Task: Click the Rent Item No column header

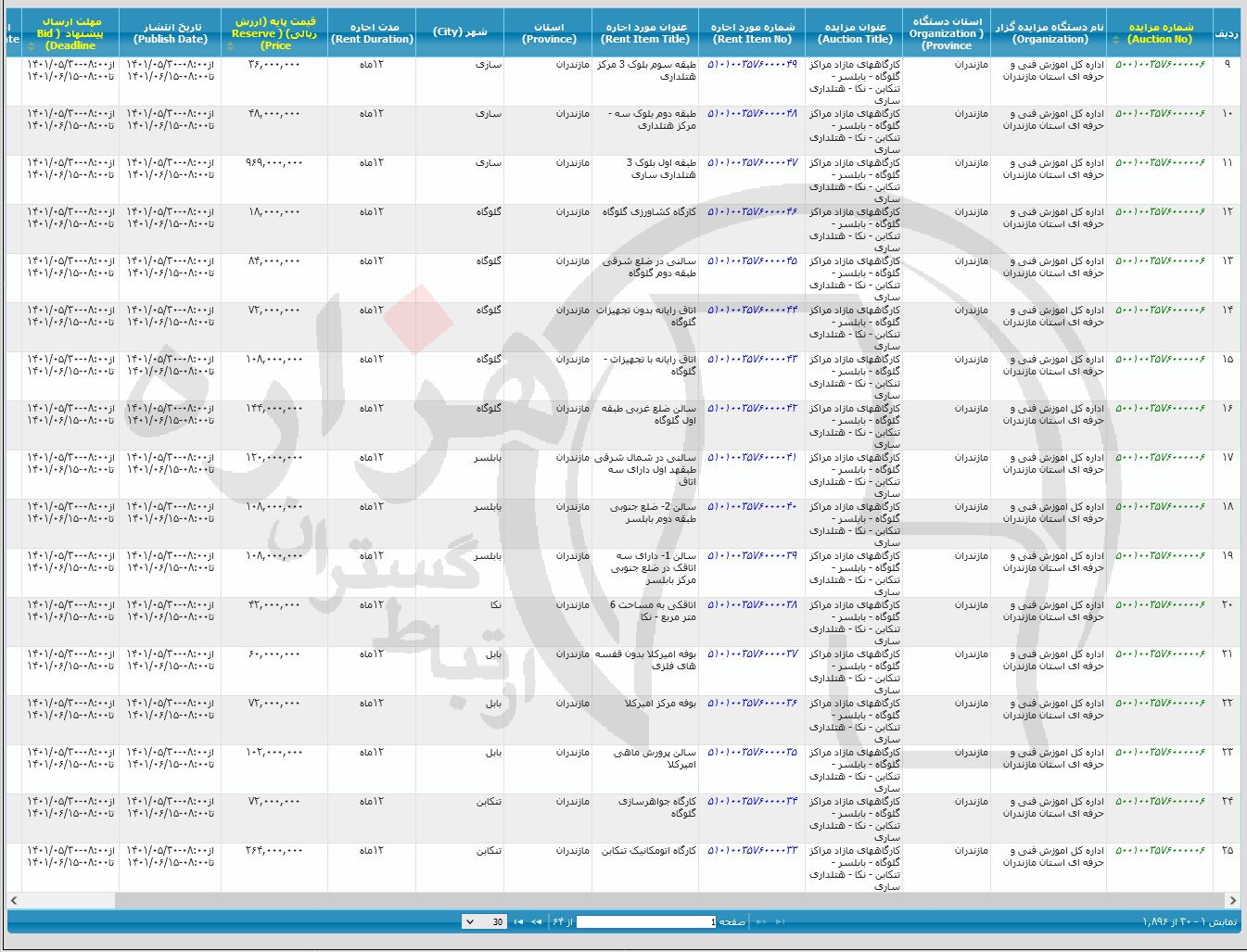Action: [x=752, y=33]
